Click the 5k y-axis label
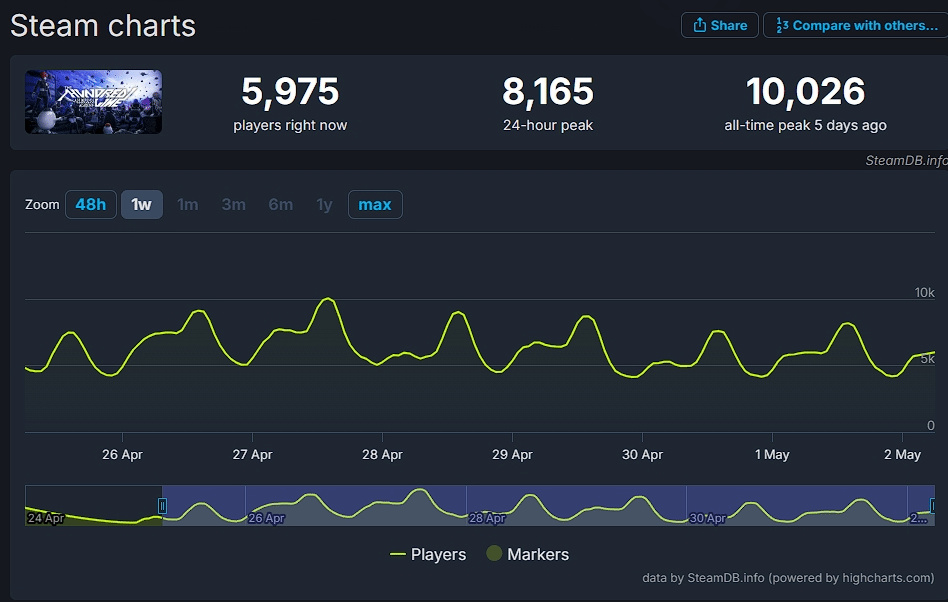 tap(927, 359)
